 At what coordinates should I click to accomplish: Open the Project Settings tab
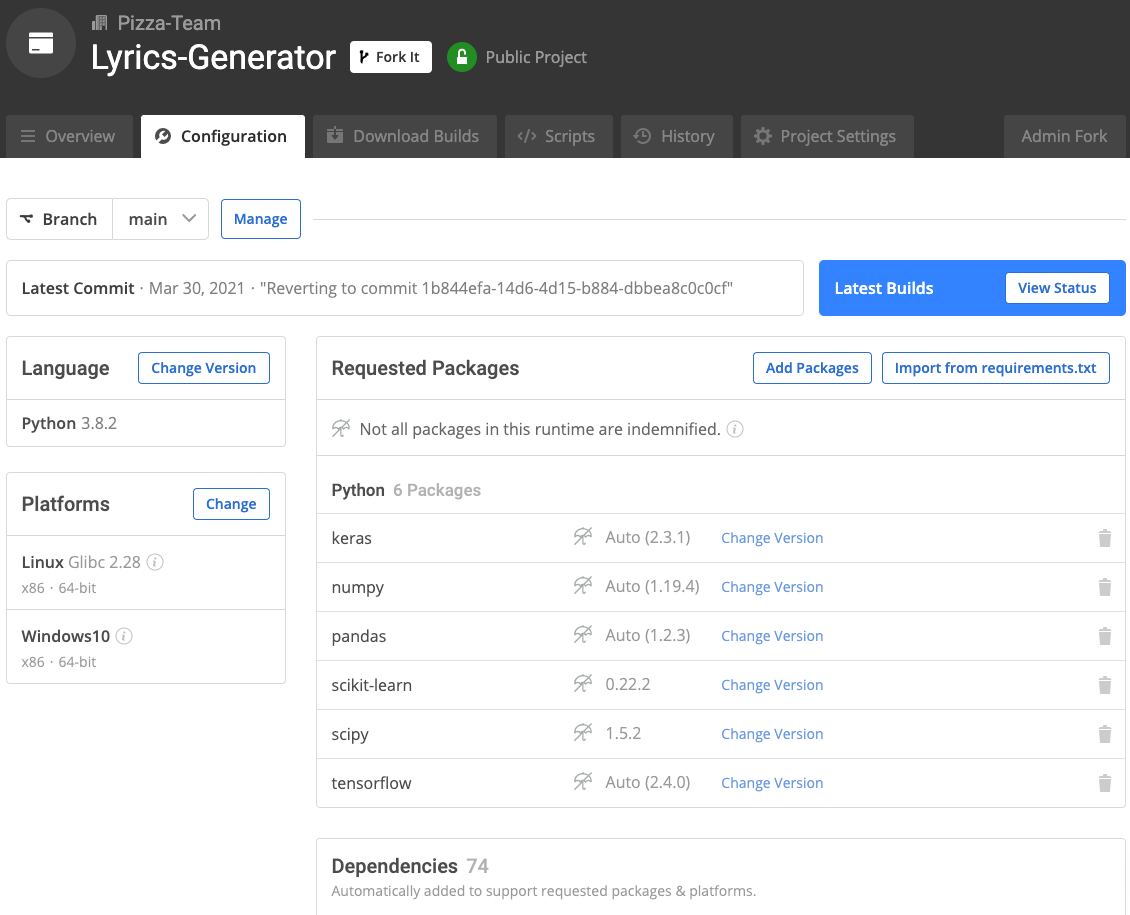(x=825, y=136)
